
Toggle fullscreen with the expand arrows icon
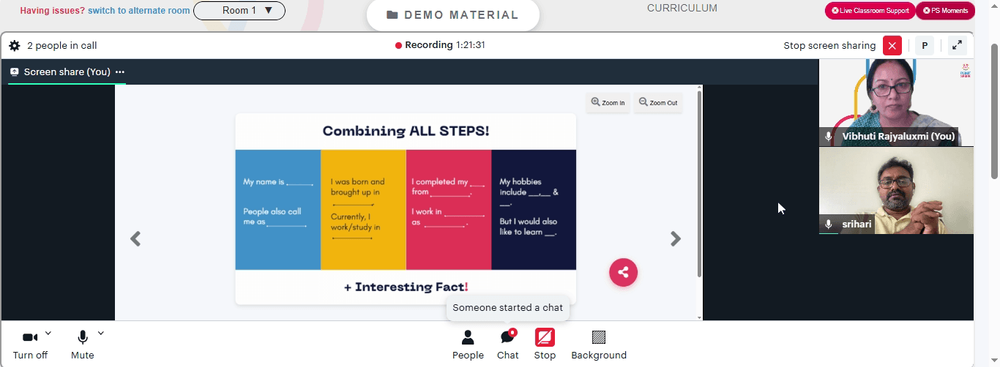(957, 46)
